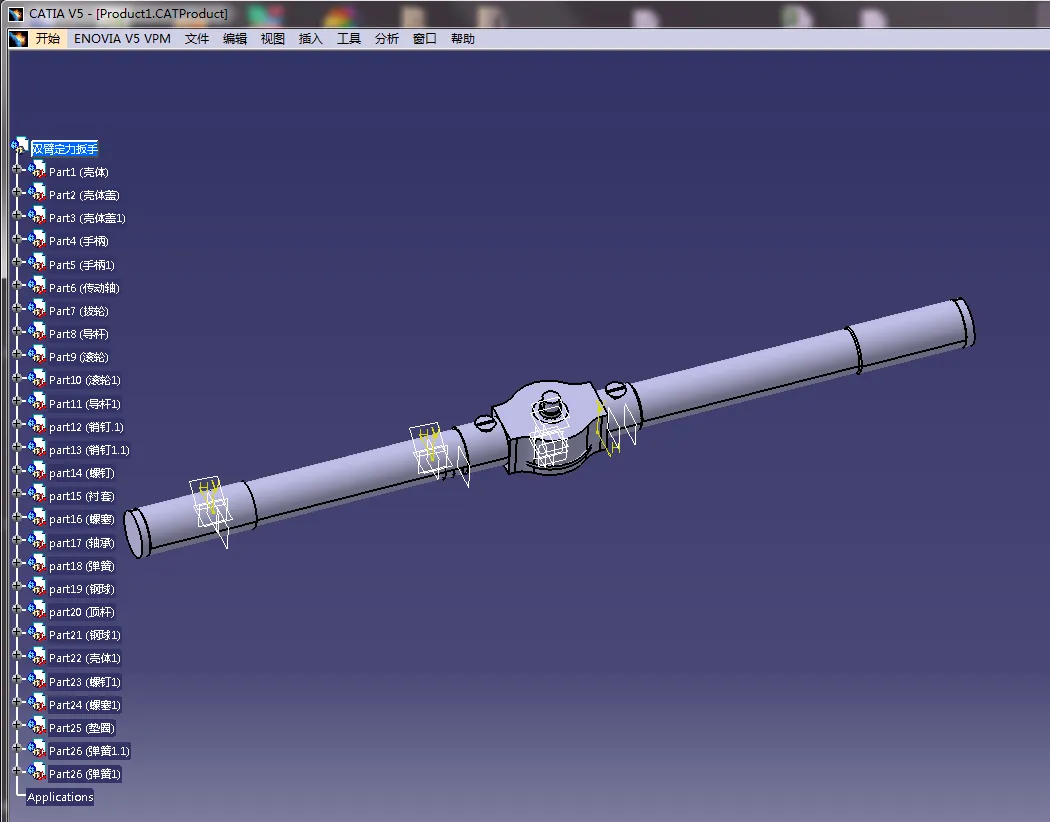Click part icon of Part1 (壳体)
This screenshot has height=822, width=1050.
38,169
